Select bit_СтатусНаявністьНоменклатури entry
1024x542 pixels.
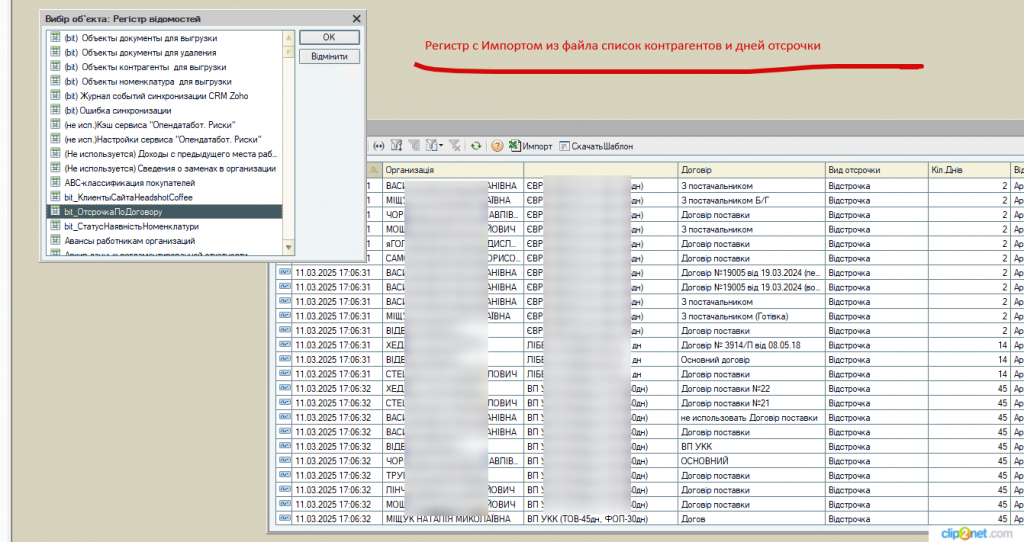pyautogui.click(x=165, y=226)
